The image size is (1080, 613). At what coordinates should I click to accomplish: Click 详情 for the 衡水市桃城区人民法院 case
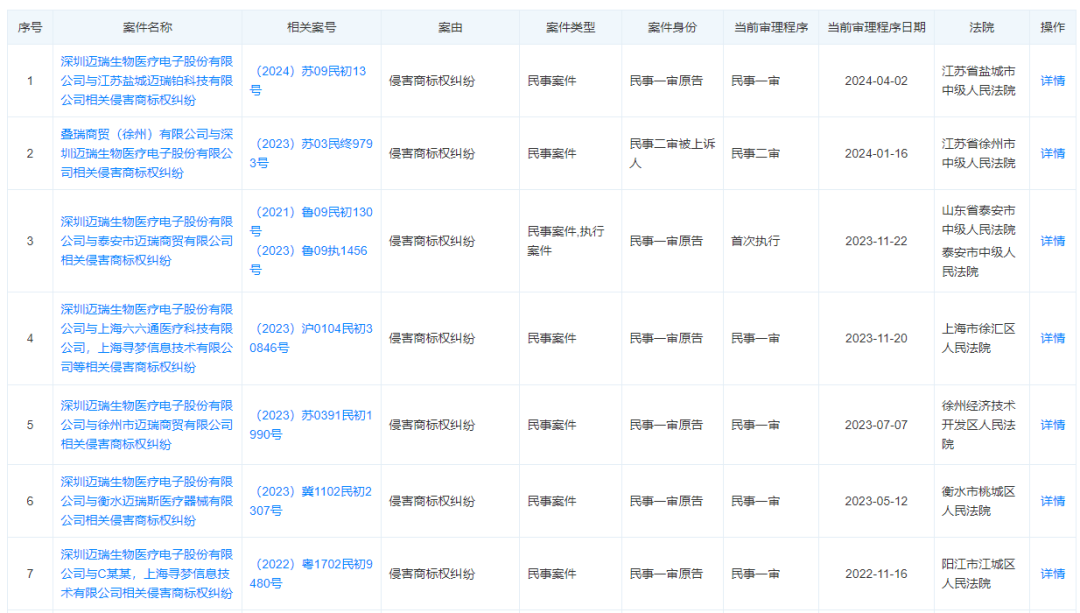coord(1052,501)
